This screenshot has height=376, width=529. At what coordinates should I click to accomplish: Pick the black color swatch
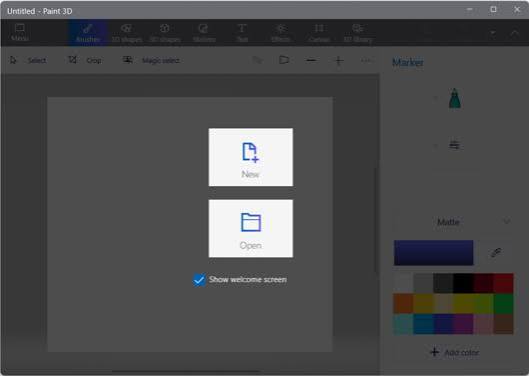(463, 283)
